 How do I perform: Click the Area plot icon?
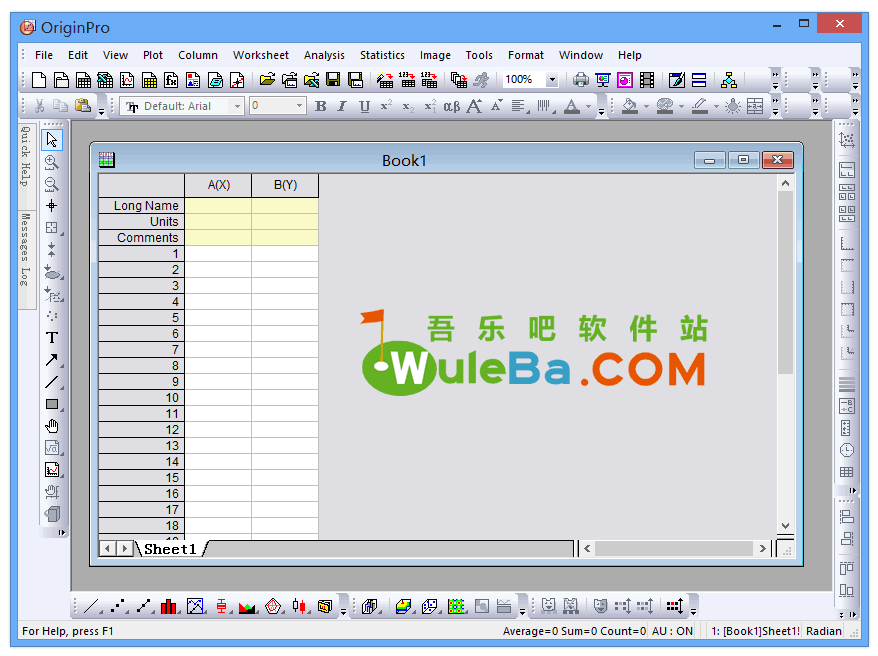tap(247, 606)
